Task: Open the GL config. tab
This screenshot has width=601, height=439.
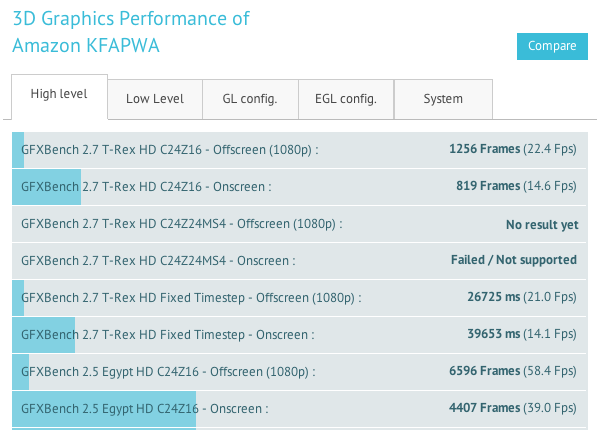Action: tap(249, 99)
